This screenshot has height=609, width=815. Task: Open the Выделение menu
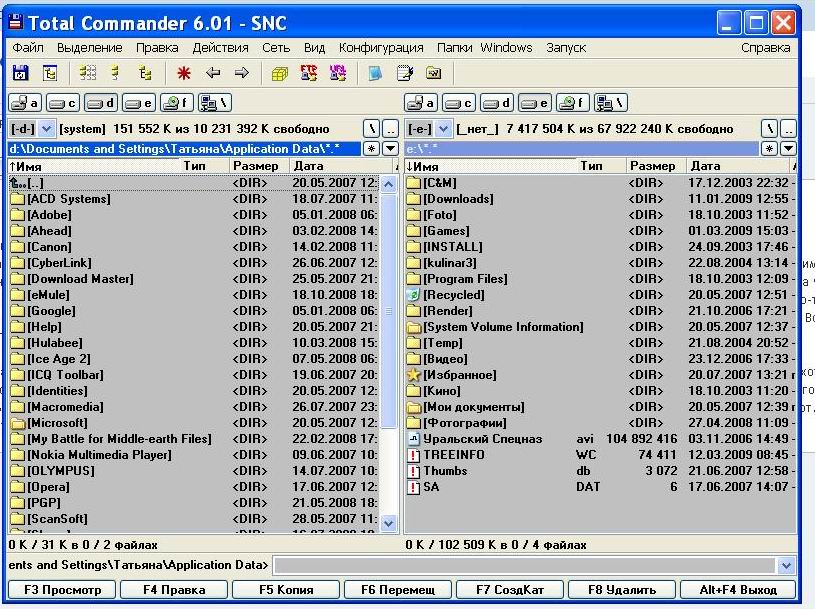click(x=89, y=48)
